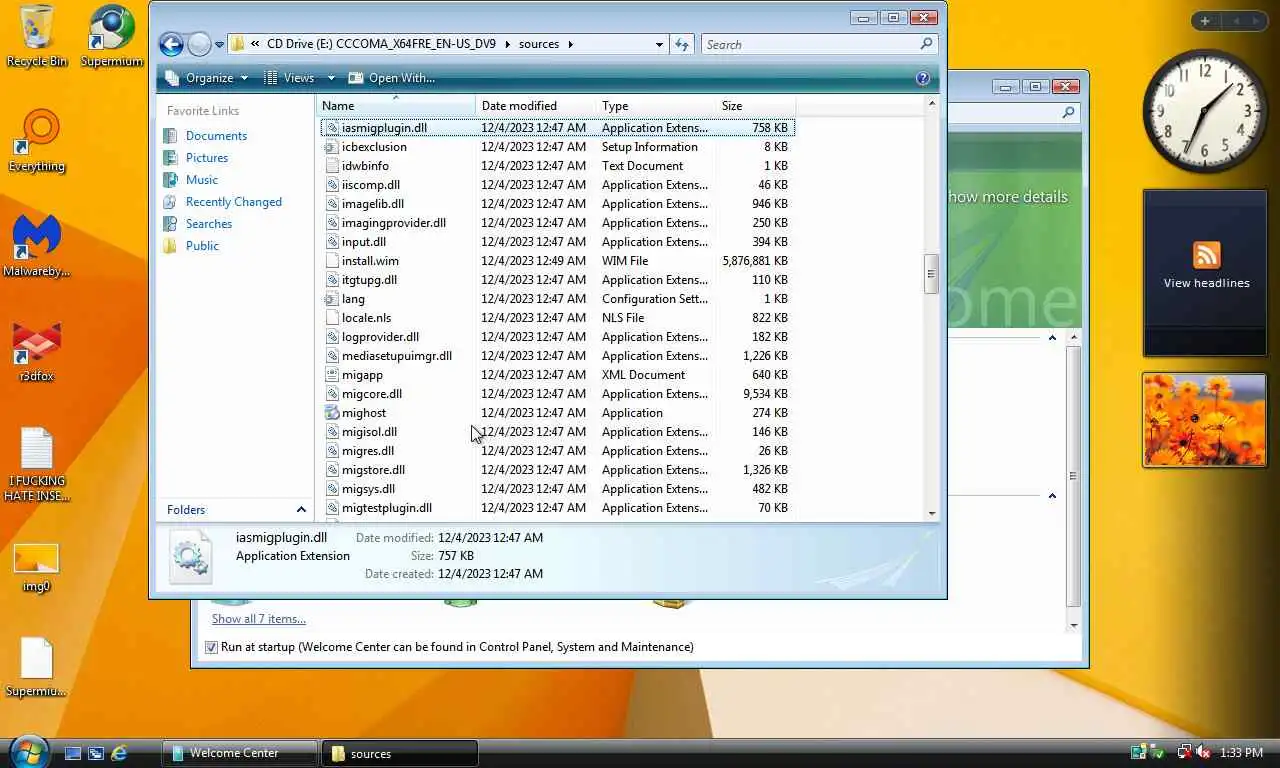Open Explorer help question mark icon

923,78
